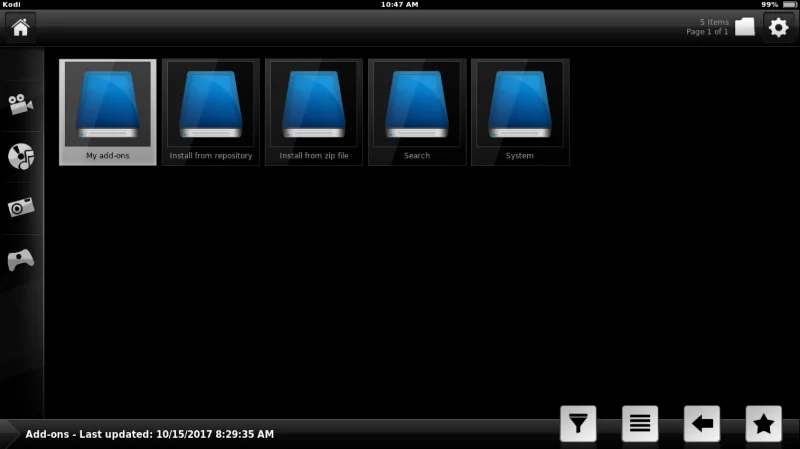The height and width of the screenshot is (449, 800).
Task: Go back using the arrow button
Action: pyautogui.click(x=702, y=423)
